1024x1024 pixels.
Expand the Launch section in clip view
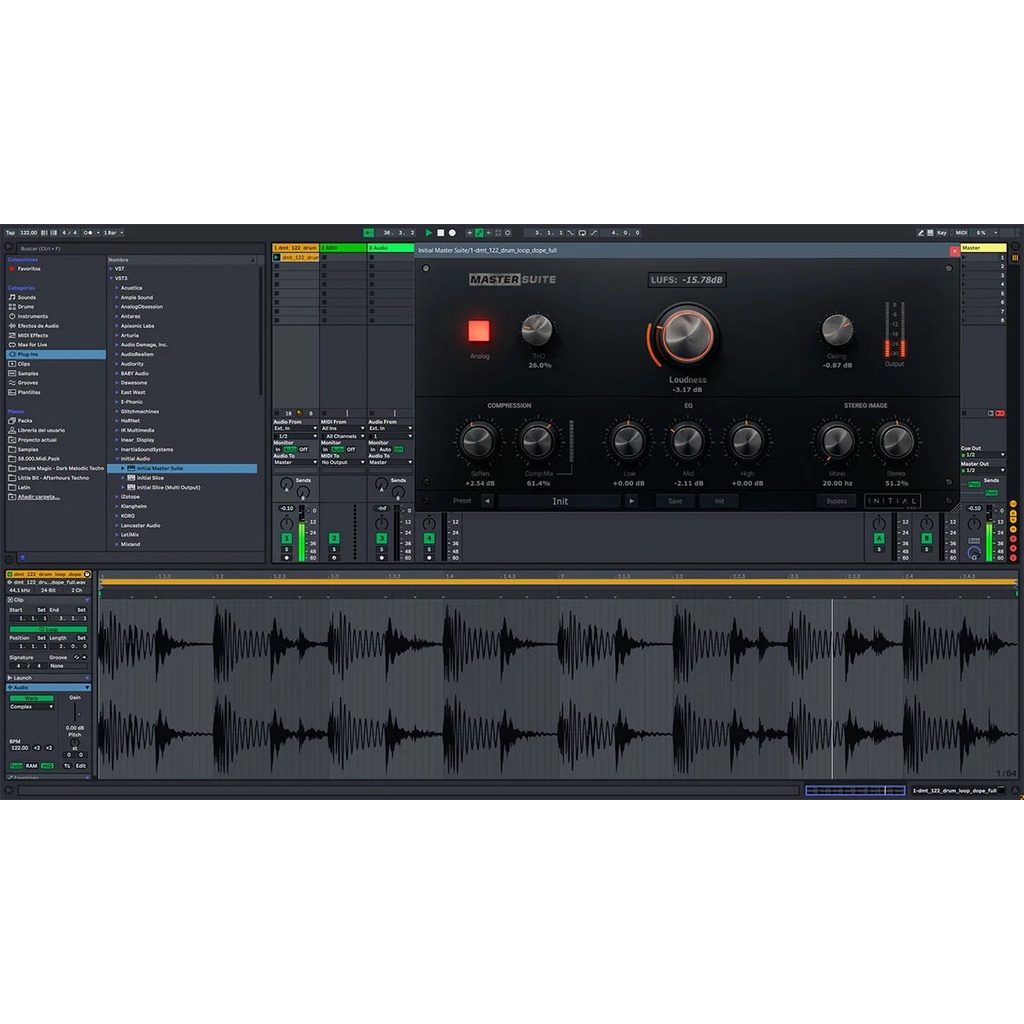coord(22,678)
